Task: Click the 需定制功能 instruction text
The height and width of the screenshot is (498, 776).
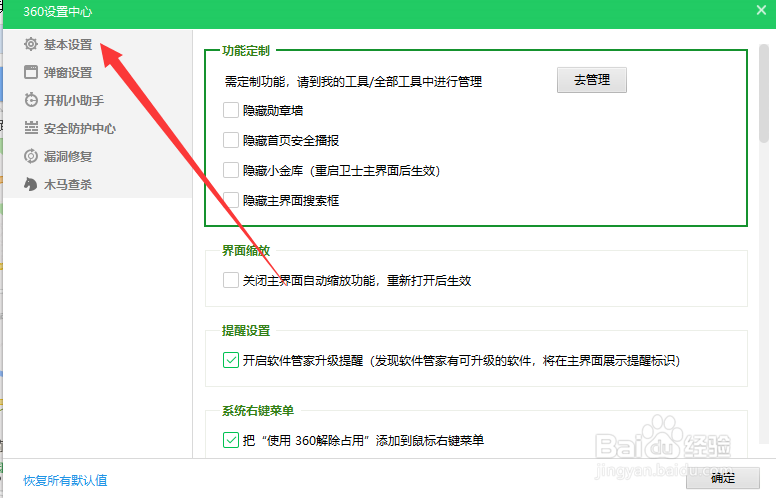Action: pos(353,82)
